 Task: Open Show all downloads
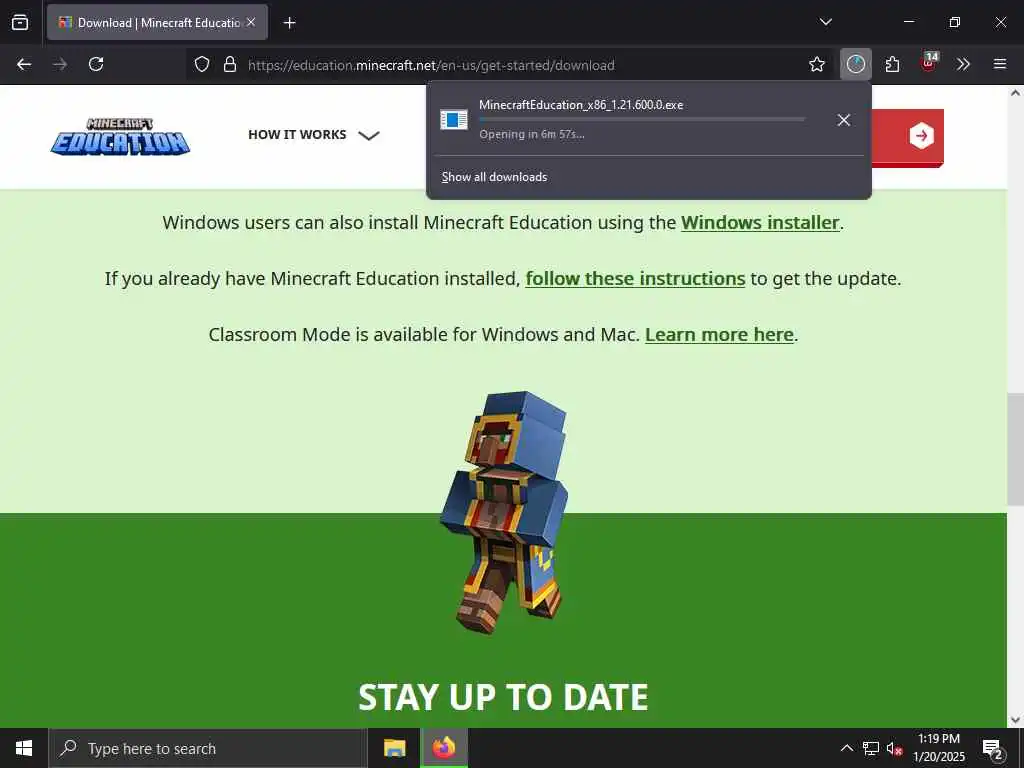click(x=494, y=177)
